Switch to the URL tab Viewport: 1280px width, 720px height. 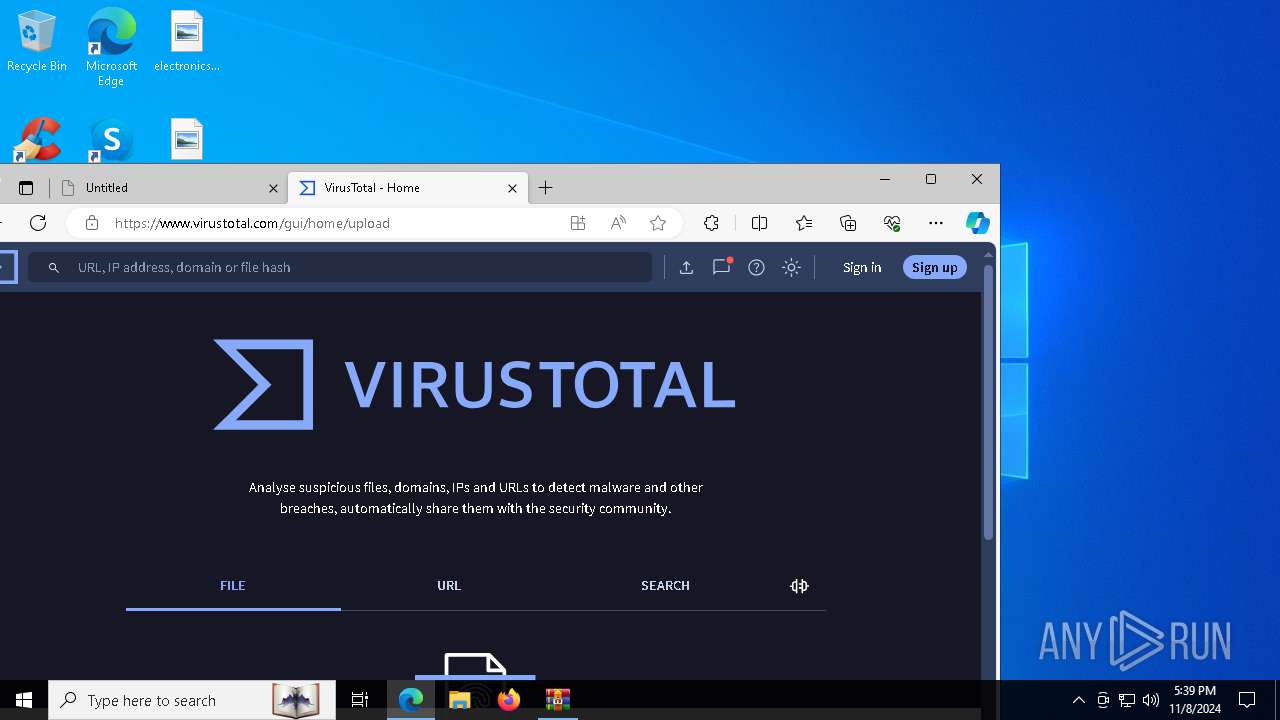(449, 586)
